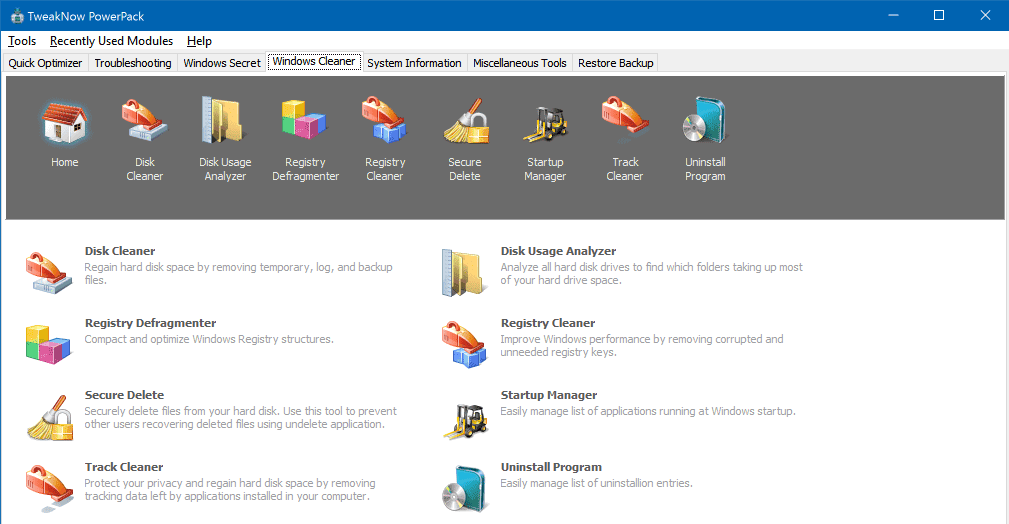Image resolution: width=1009 pixels, height=524 pixels.
Task: Switch to Windows Secret tab
Action: click(x=221, y=63)
